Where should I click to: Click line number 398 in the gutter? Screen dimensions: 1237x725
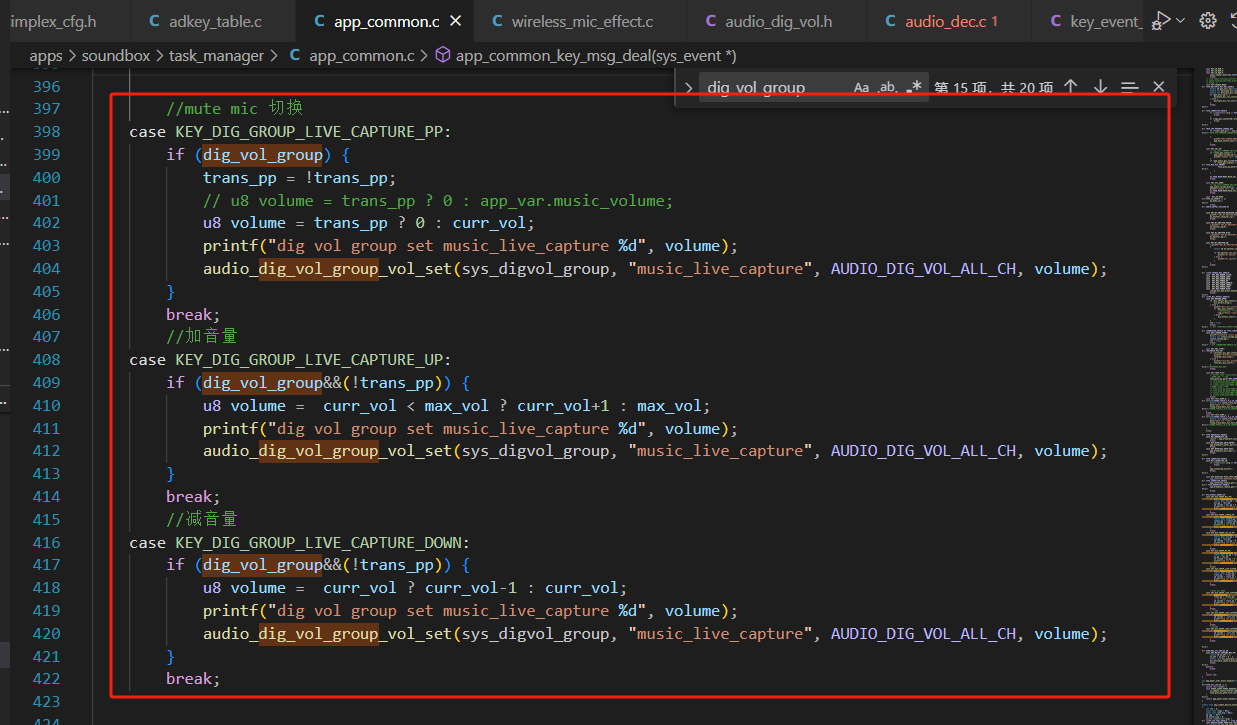(47, 132)
